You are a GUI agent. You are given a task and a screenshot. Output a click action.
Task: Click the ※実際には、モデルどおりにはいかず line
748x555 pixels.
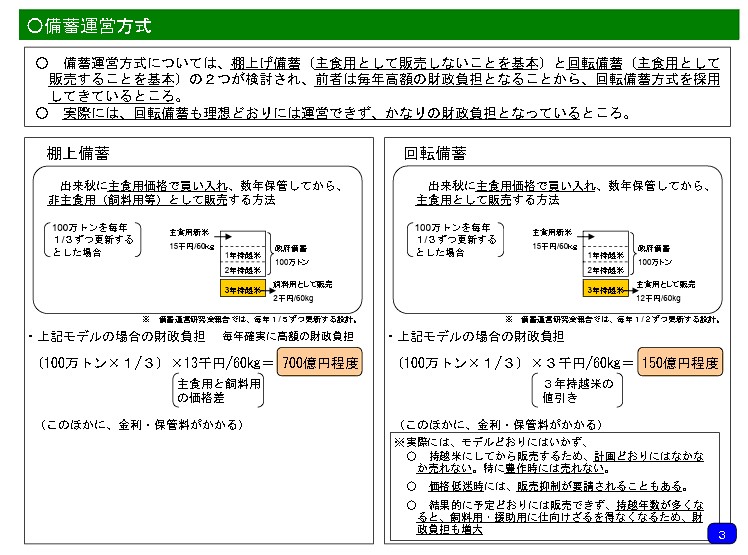click(491, 442)
